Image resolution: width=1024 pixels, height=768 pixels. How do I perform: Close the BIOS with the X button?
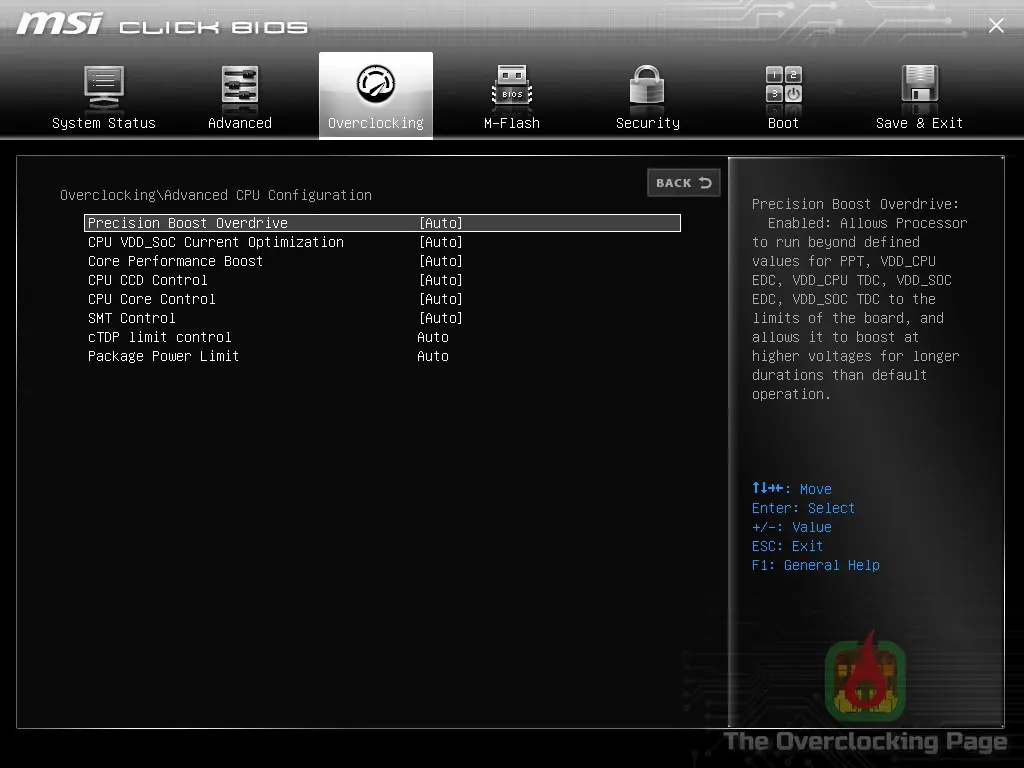(996, 25)
